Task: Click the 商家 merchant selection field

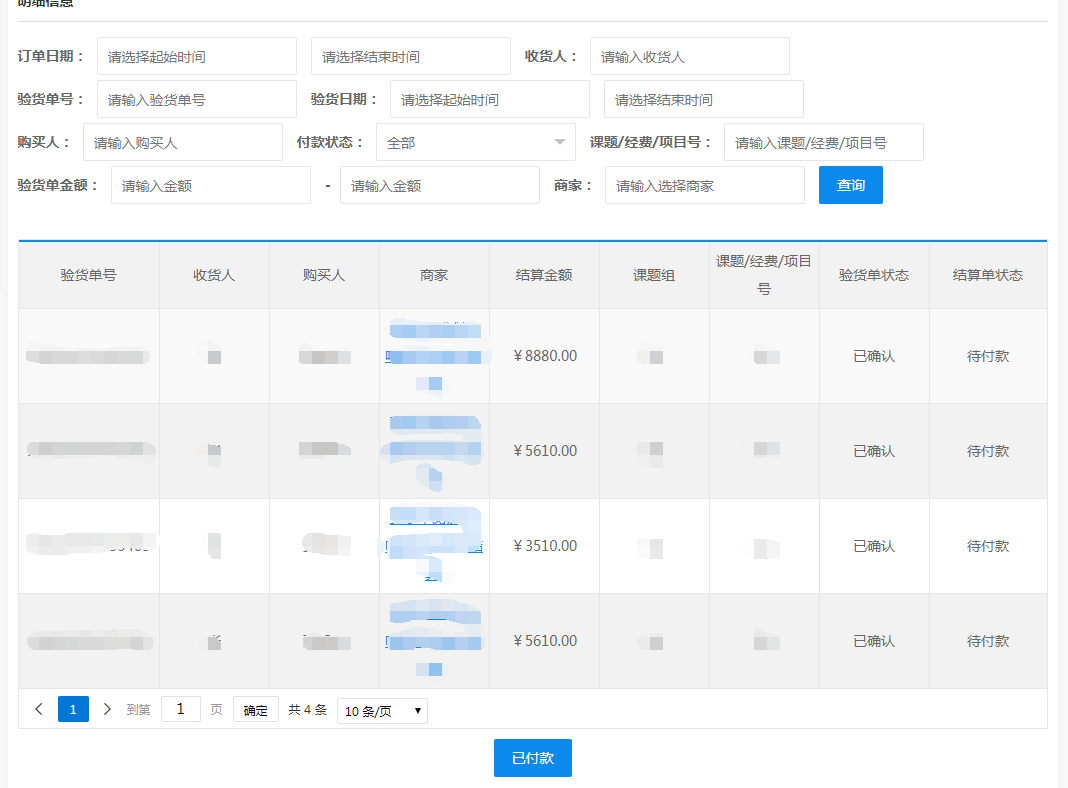Action: pos(704,185)
